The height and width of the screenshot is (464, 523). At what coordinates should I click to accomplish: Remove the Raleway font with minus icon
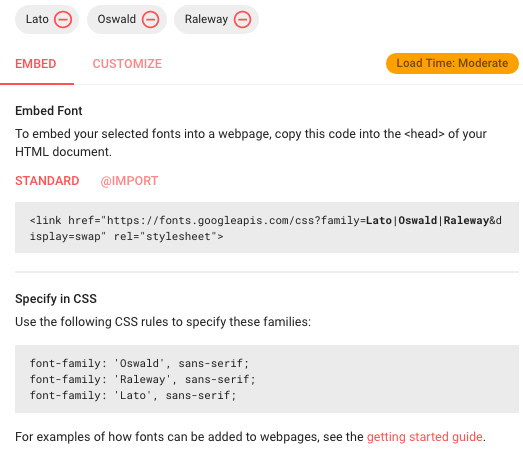242,19
